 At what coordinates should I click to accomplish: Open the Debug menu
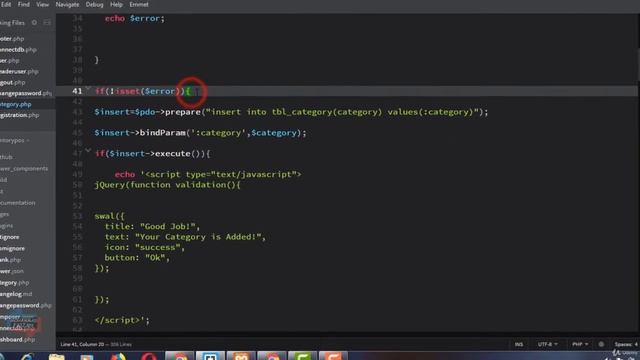tap(94, 4)
